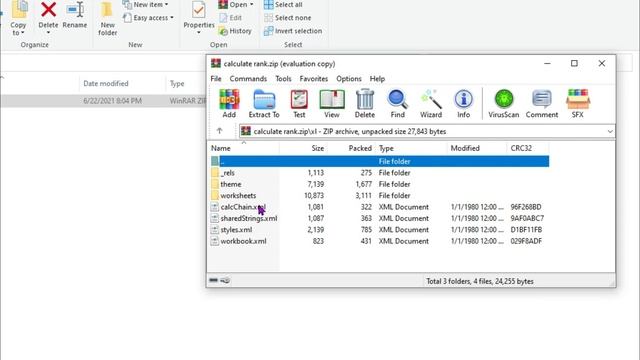Maximize the WinRAR window
The image size is (640, 360).
[574, 63]
